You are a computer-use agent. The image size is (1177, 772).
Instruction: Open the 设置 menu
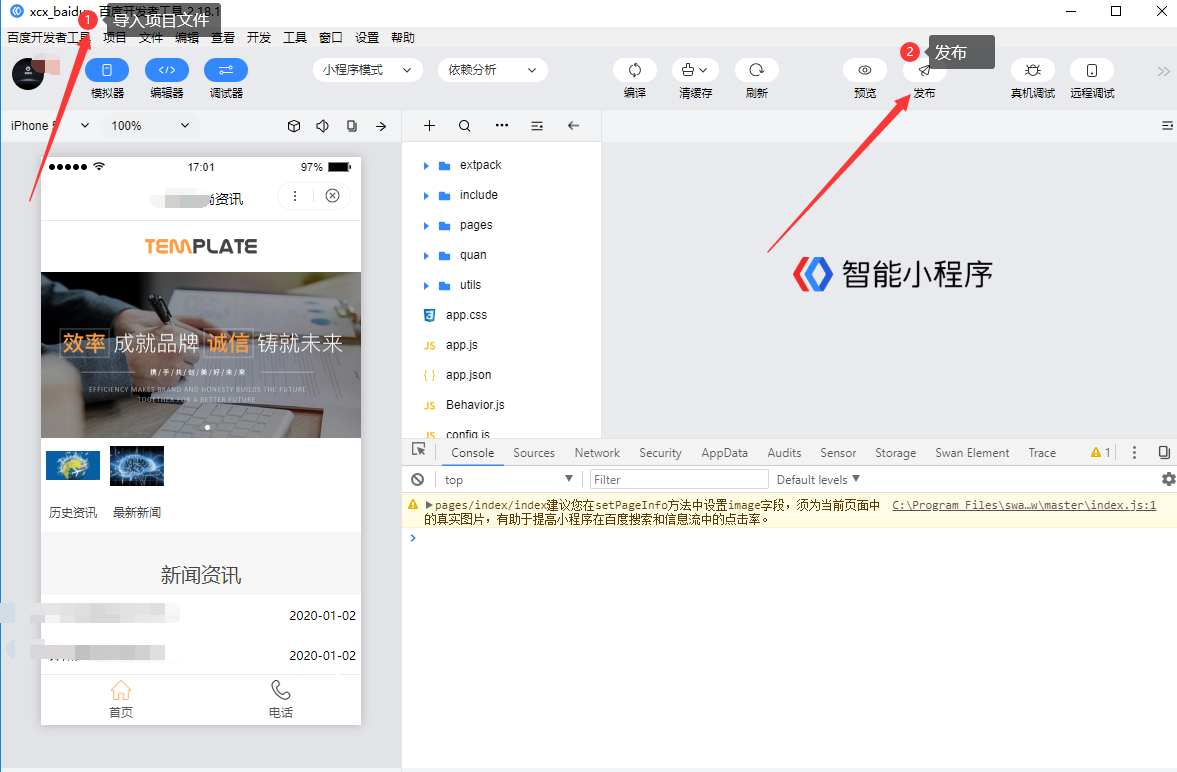(367, 38)
